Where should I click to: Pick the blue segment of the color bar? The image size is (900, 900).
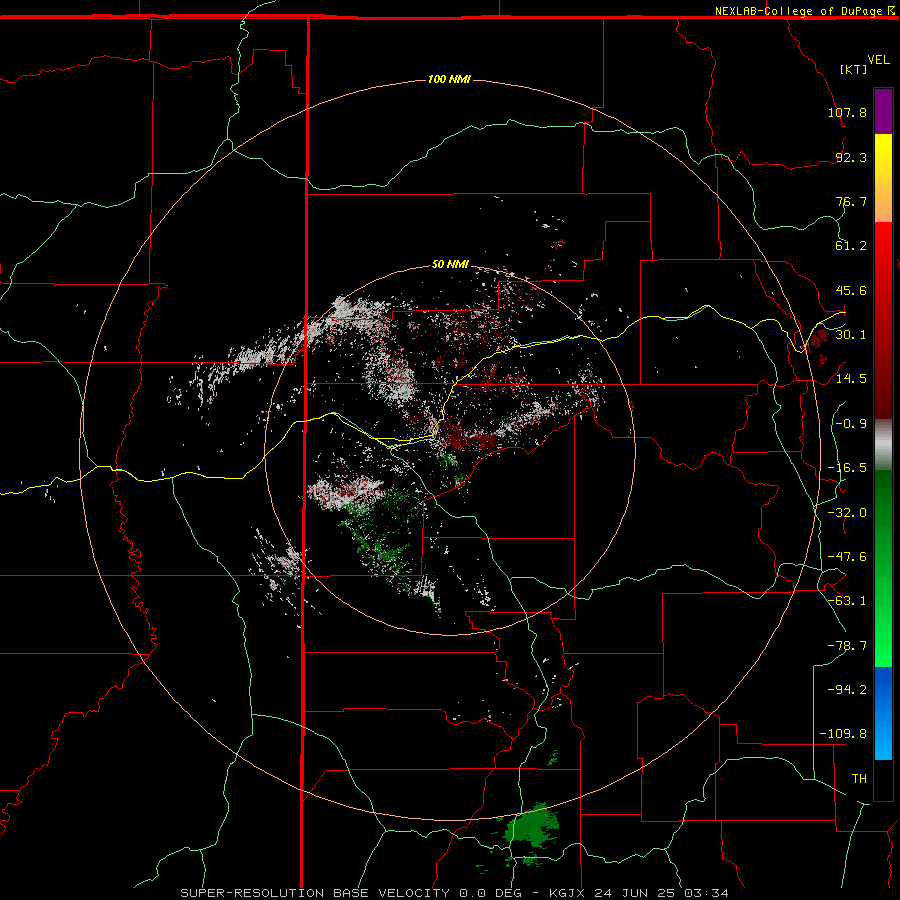coord(883,713)
